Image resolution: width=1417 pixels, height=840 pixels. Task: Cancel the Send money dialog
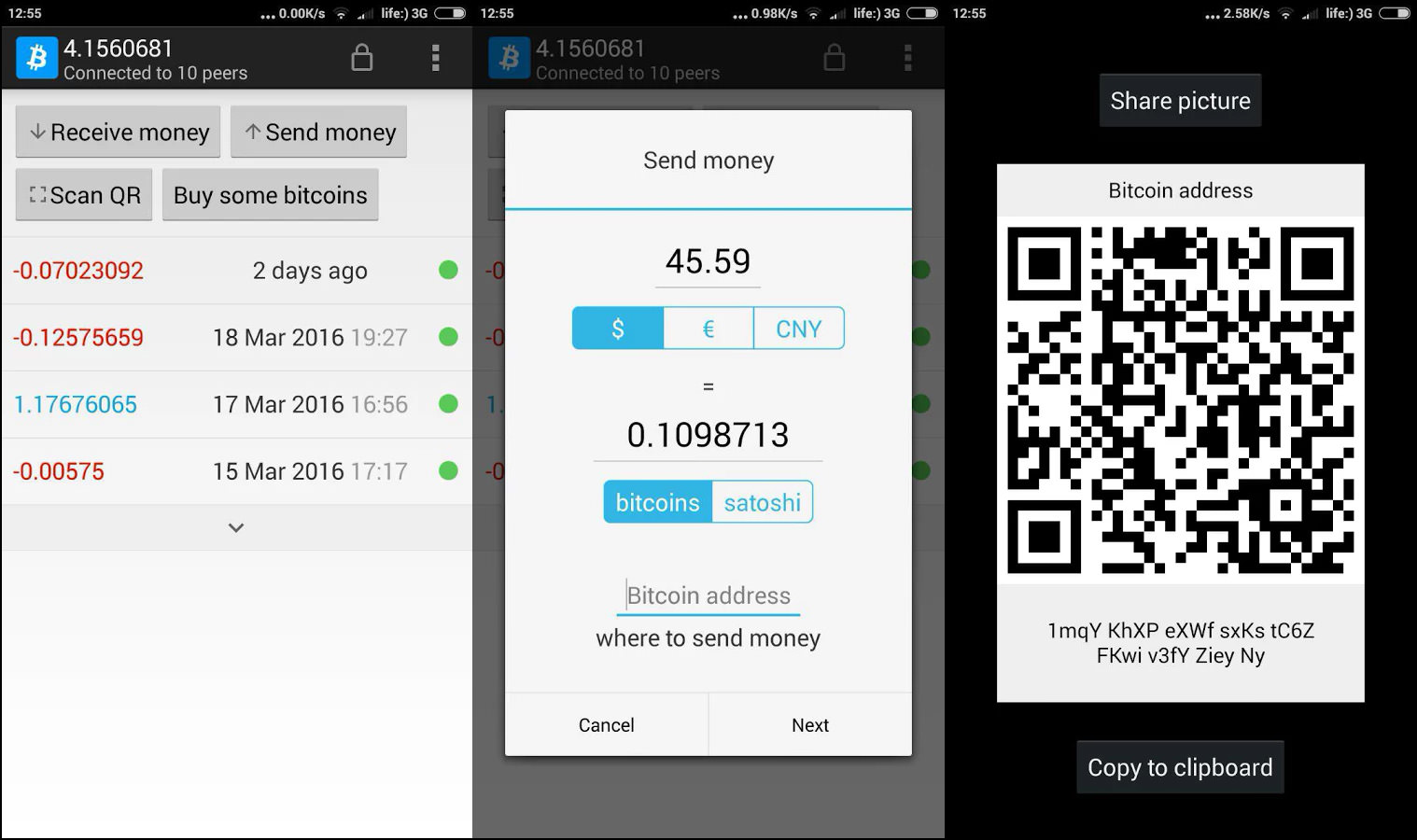coord(607,724)
